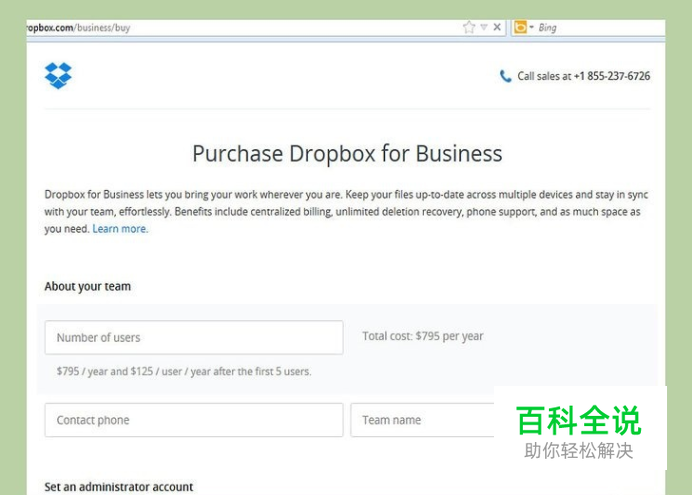Focus the Team name field
This screenshot has height=495, width=692.
tap(422, 420)
